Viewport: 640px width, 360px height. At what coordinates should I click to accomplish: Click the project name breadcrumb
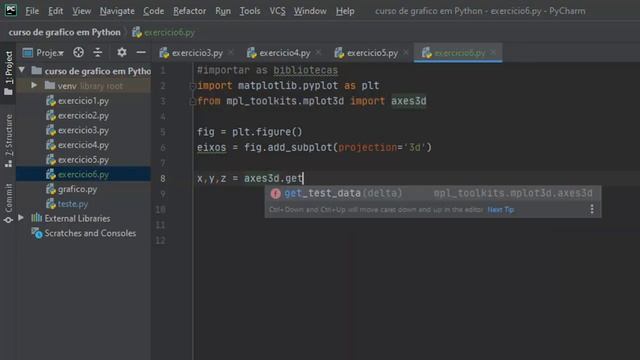(64, 32)
